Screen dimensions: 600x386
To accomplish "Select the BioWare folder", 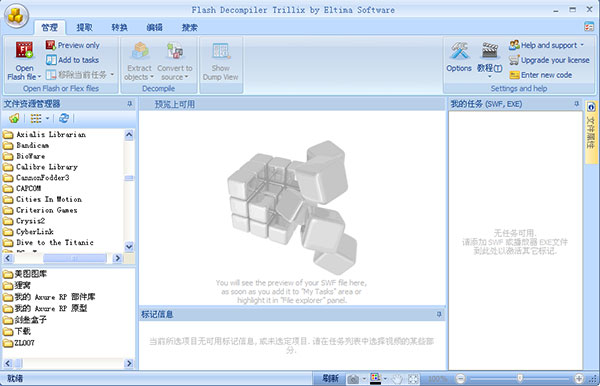I will click(24, 156).
